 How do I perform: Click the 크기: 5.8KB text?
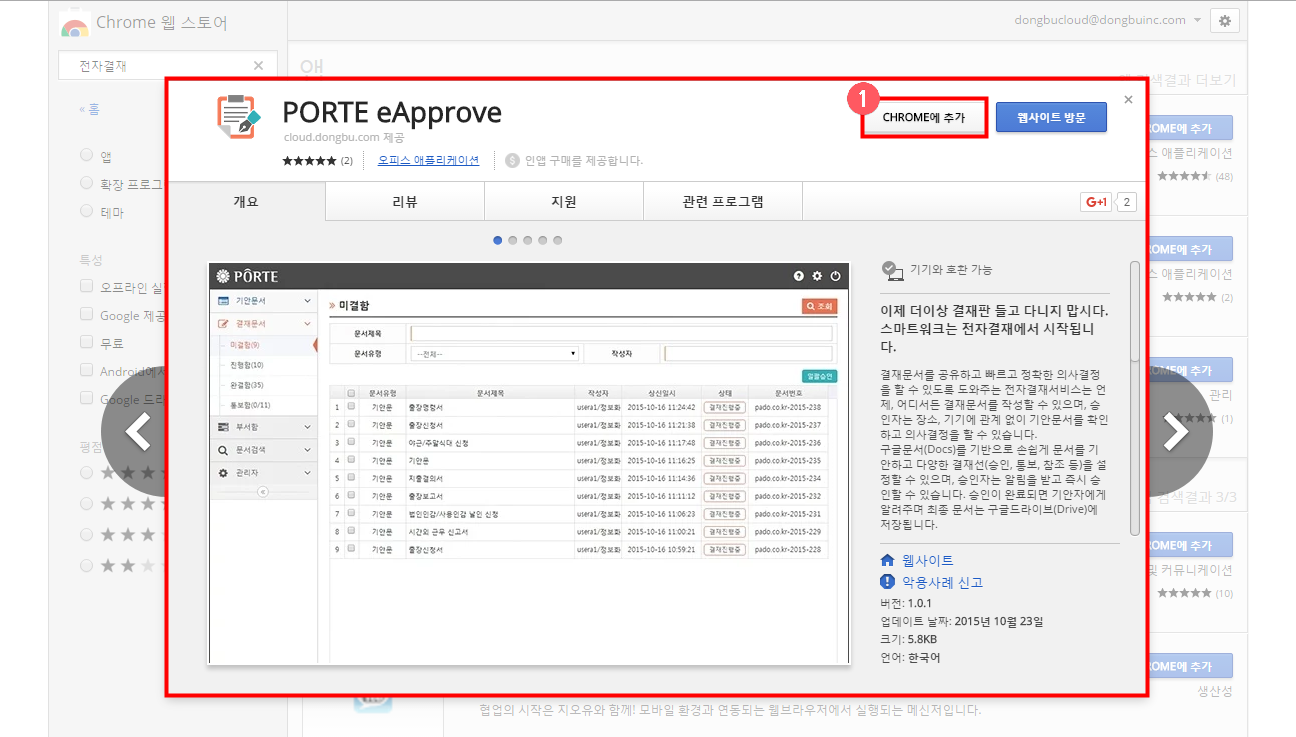click(908, 639)
